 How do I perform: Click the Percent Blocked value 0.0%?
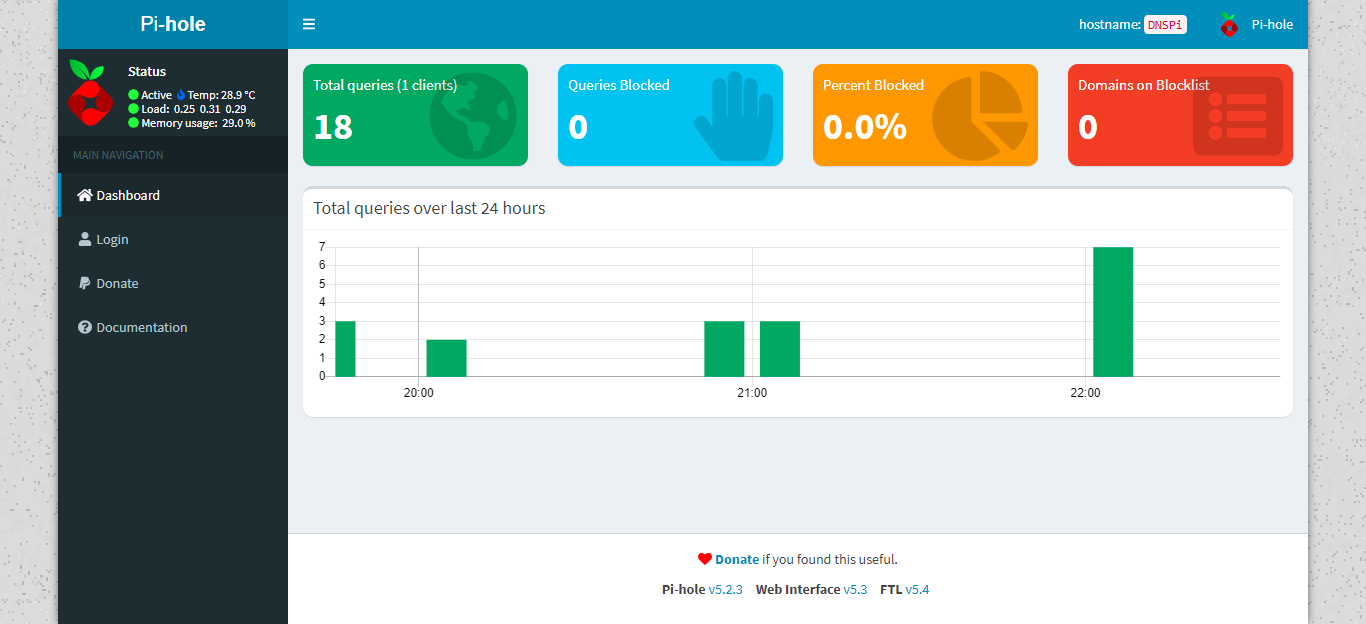click(x=864, y=127)
